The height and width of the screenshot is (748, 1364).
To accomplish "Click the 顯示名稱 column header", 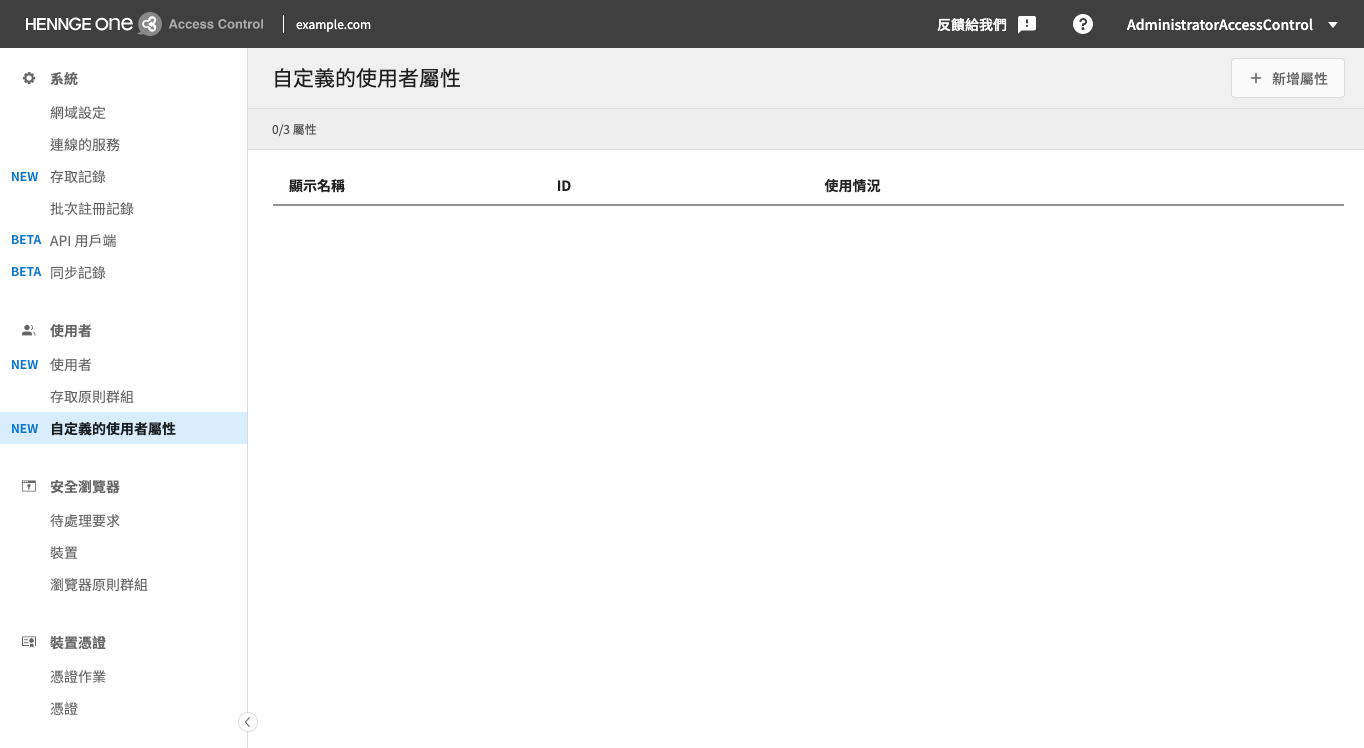I will pyautogui.click(x=317, y=186).
